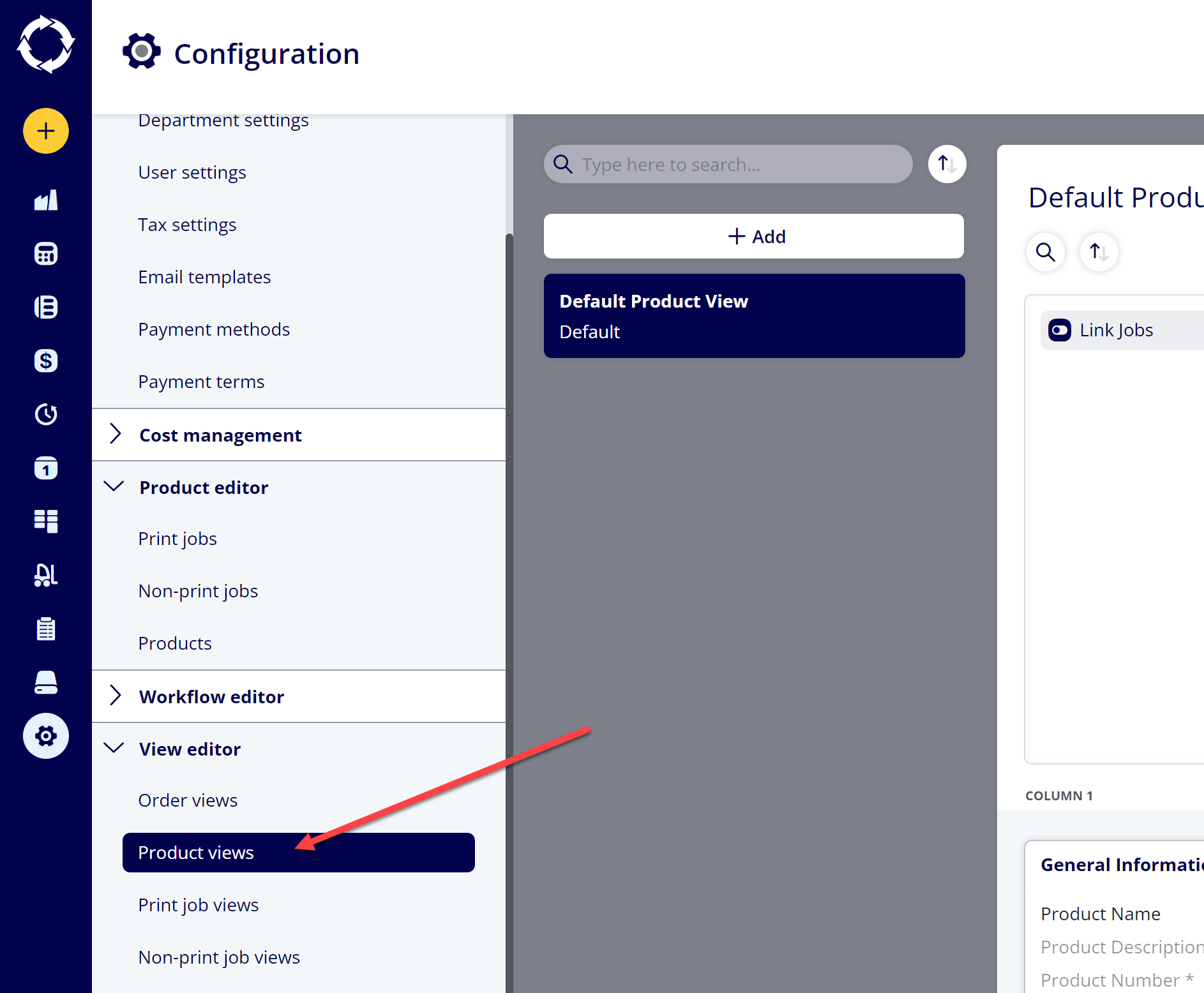Open the calculator icon in sidebar

46,253
